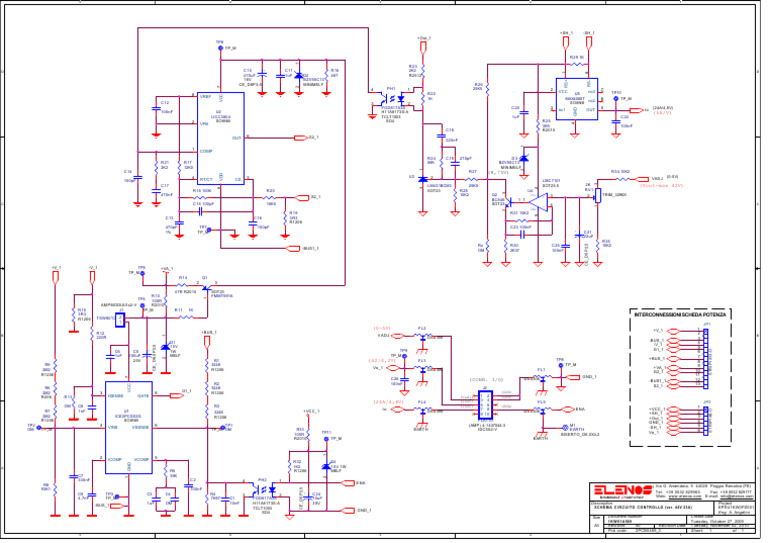Select the PH1 optocoupler symbol
This screenshot has width=768, height=543.
[392, 98]
